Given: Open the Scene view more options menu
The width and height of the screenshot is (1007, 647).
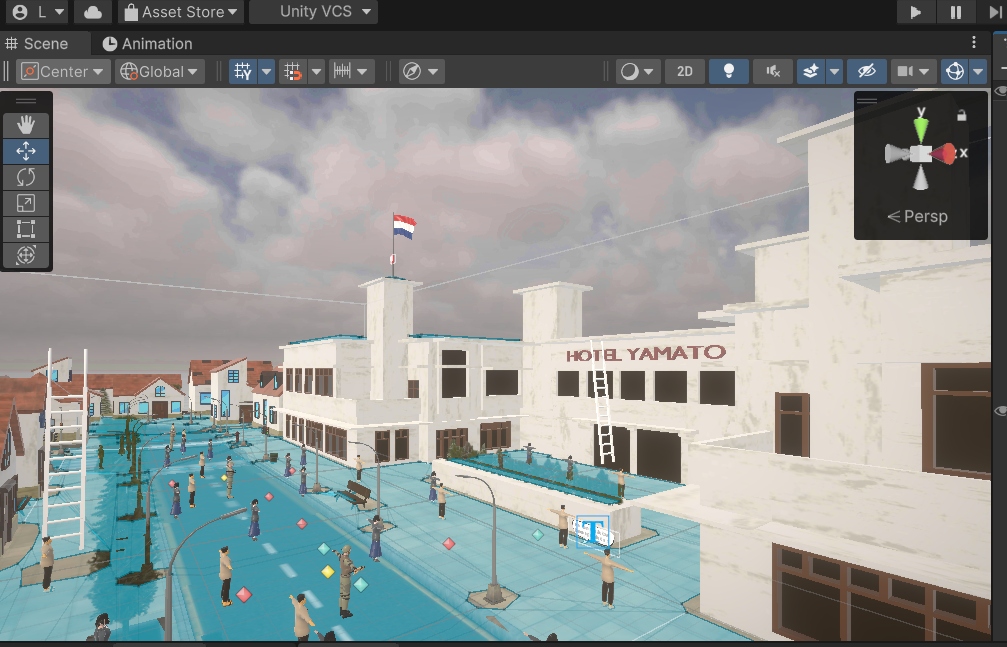Looking at the screenshot, I should coord(974,42).
